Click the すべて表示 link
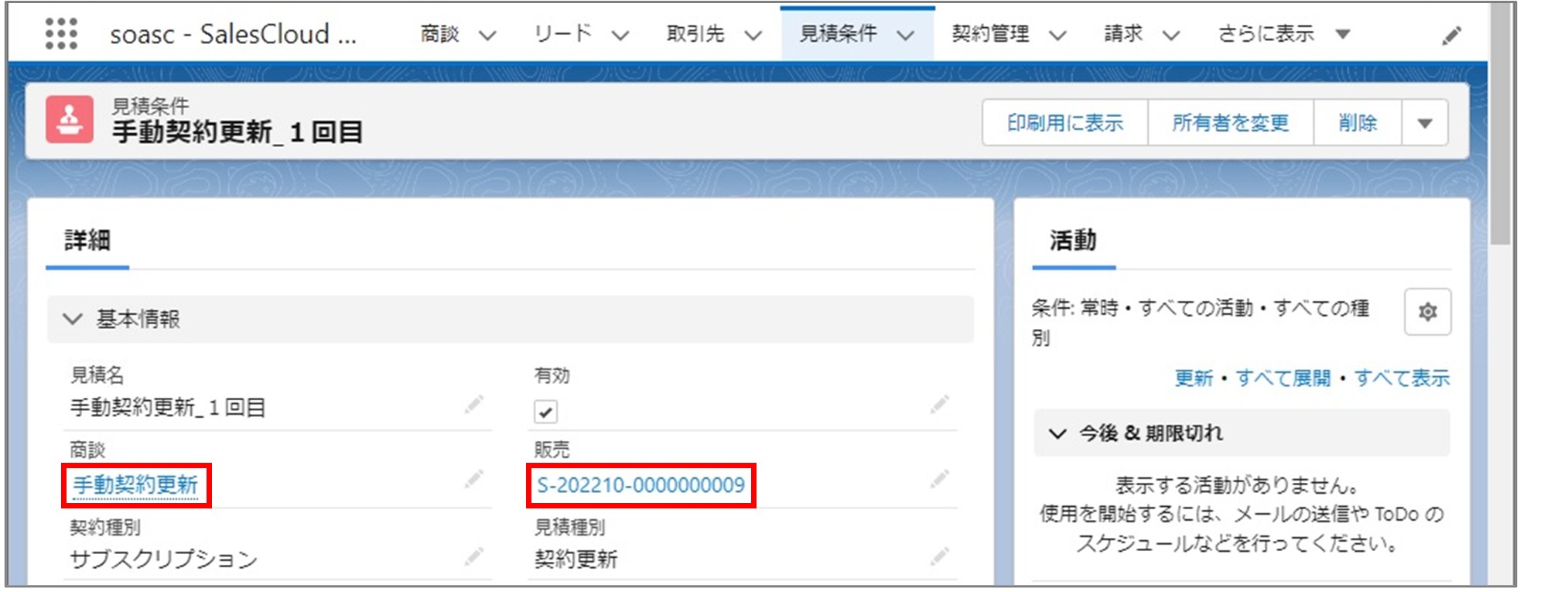The height and width of the screenshot is (592, 1568). 1402,378
